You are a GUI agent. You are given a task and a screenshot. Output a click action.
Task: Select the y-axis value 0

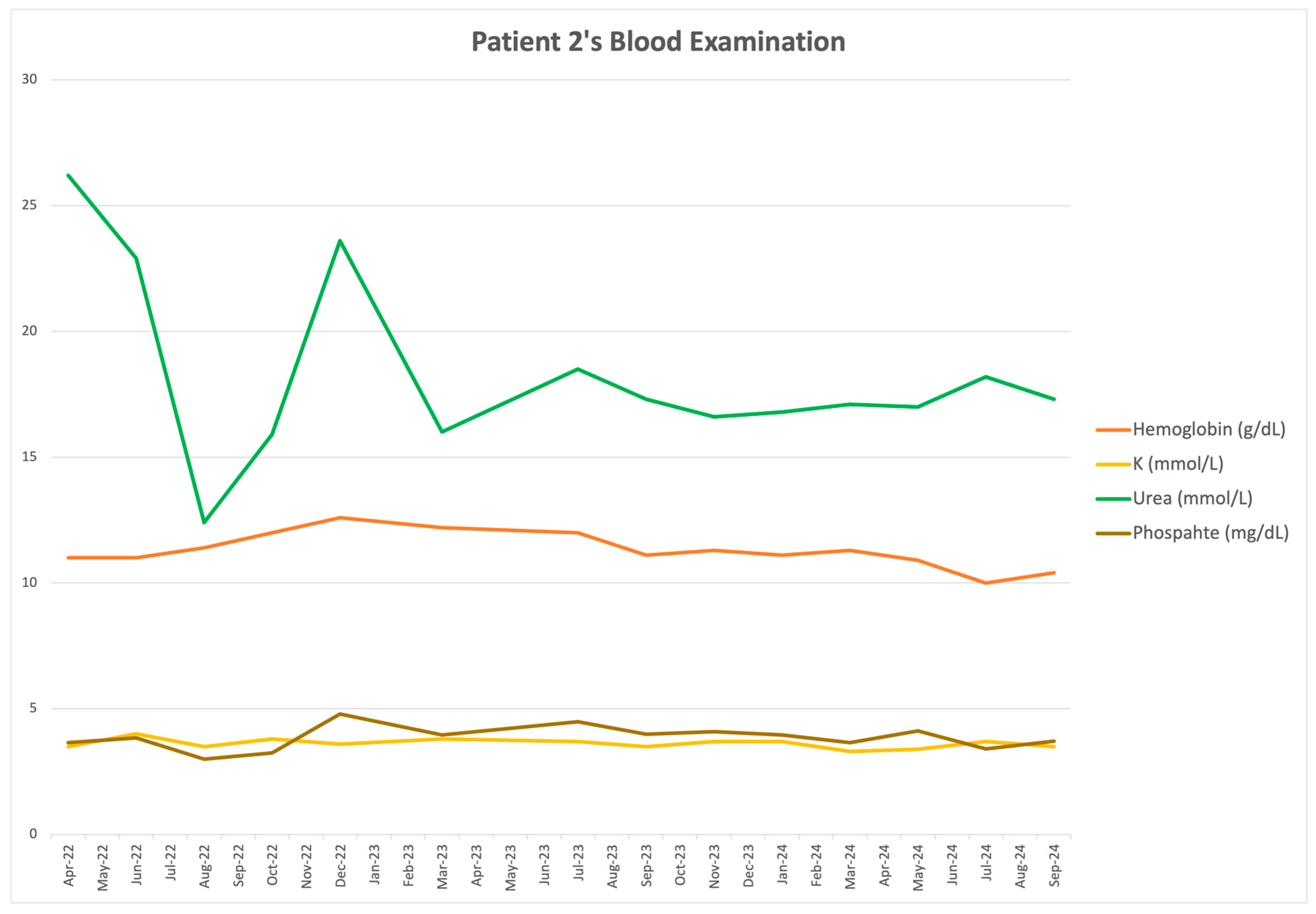pyautogui.click(x=33, y=834)
